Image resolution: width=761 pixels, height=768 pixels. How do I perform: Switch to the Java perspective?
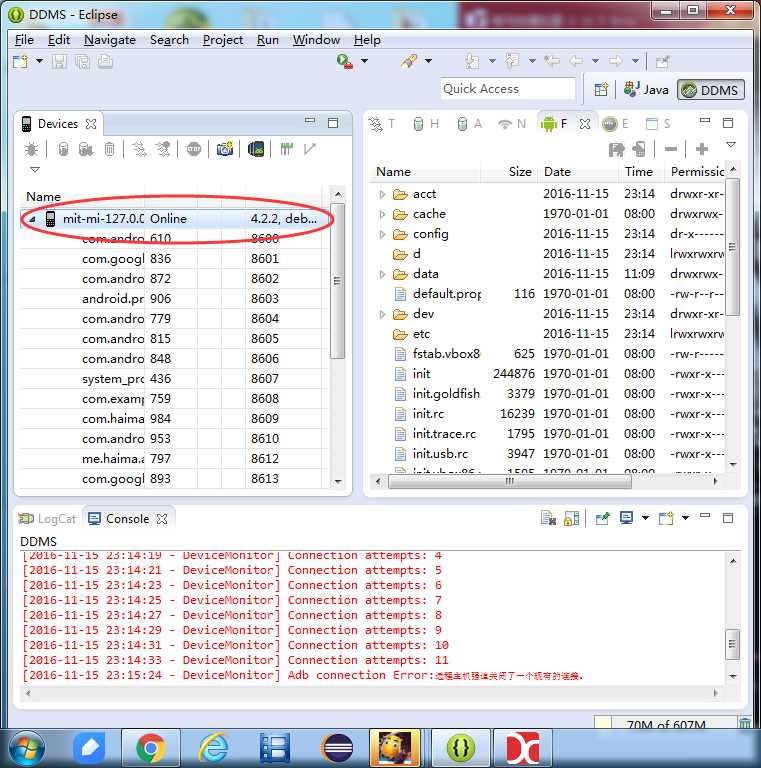click(646, 90)
